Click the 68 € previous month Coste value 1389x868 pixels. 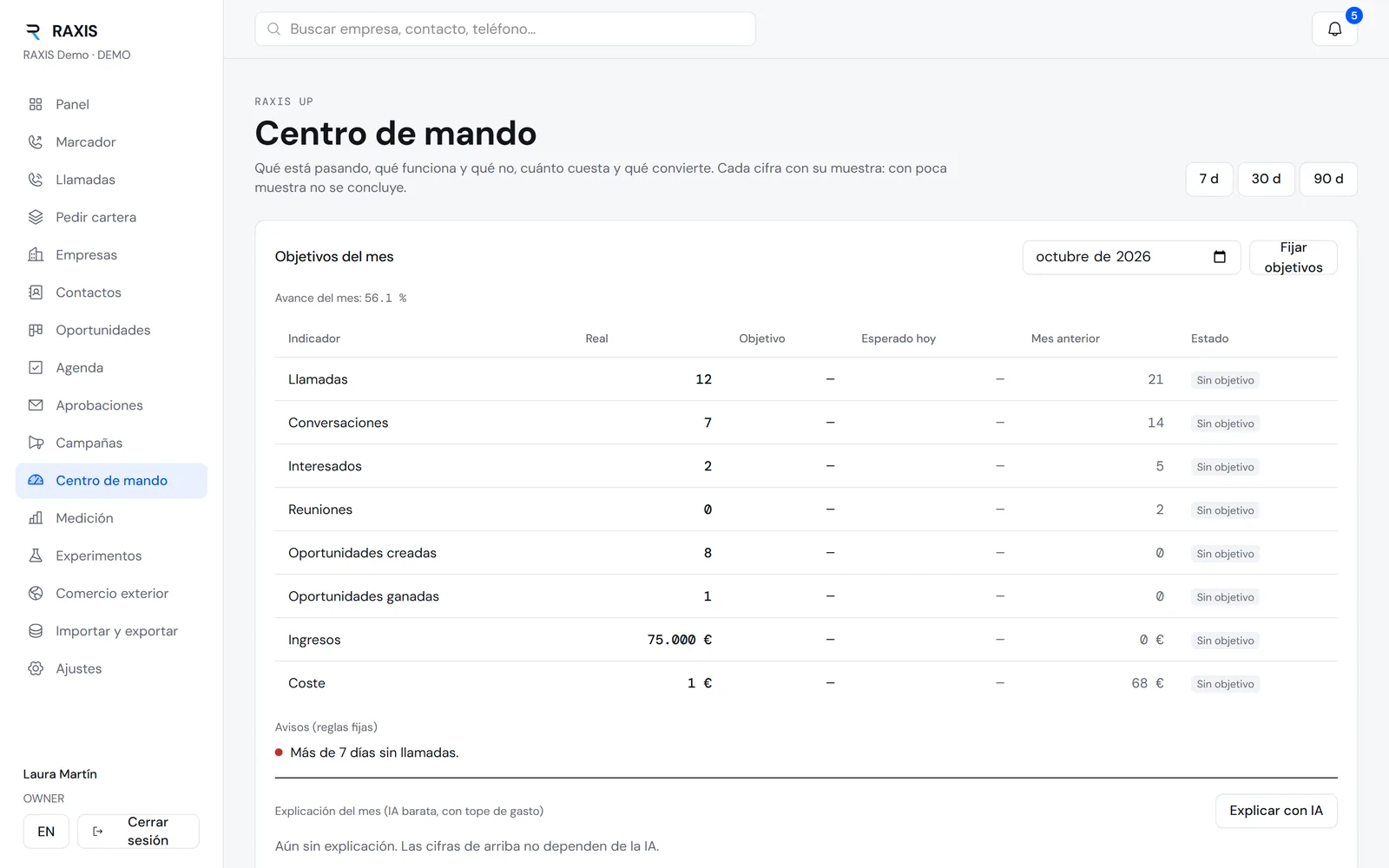(x=1147, y=683)
